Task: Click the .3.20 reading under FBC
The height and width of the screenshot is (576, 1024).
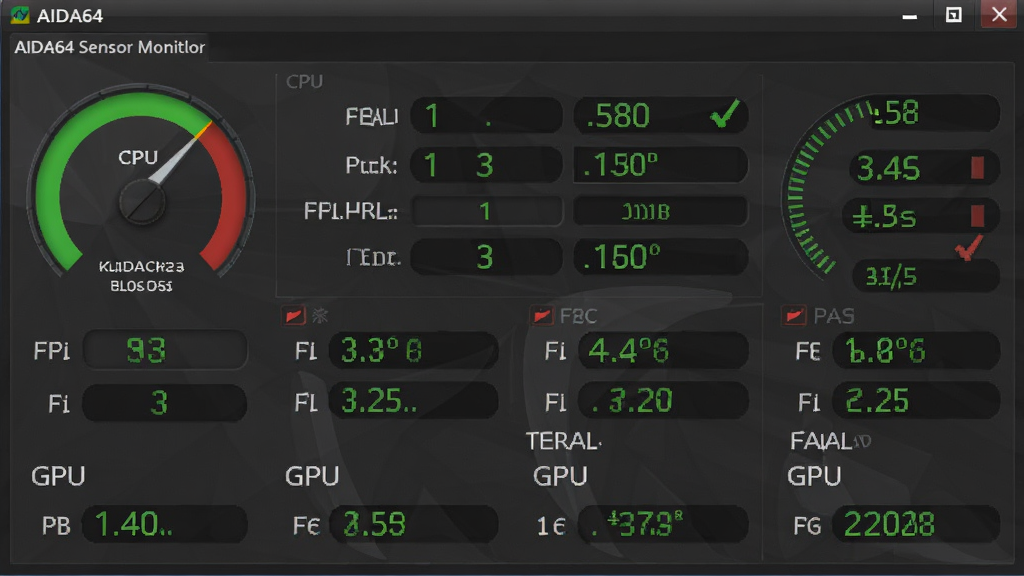Action: tap(663, 400)
